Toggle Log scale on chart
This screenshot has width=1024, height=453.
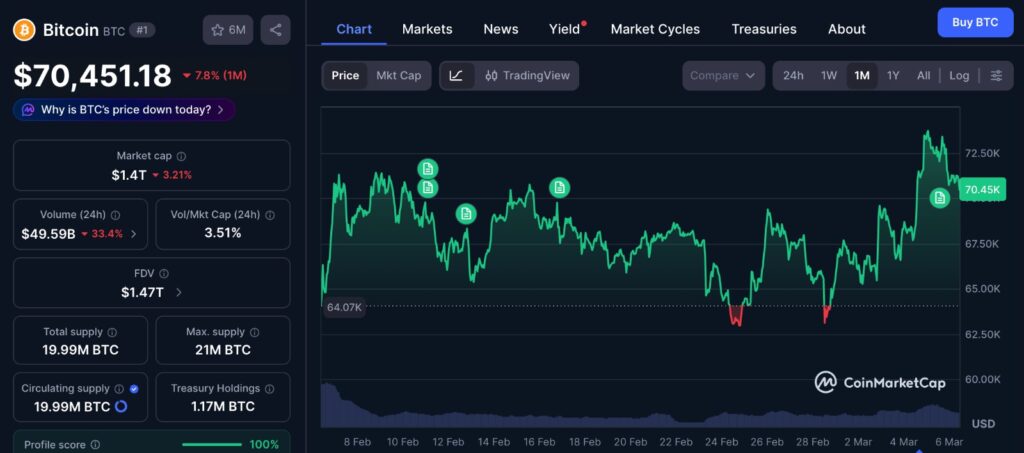click(959, 76)
